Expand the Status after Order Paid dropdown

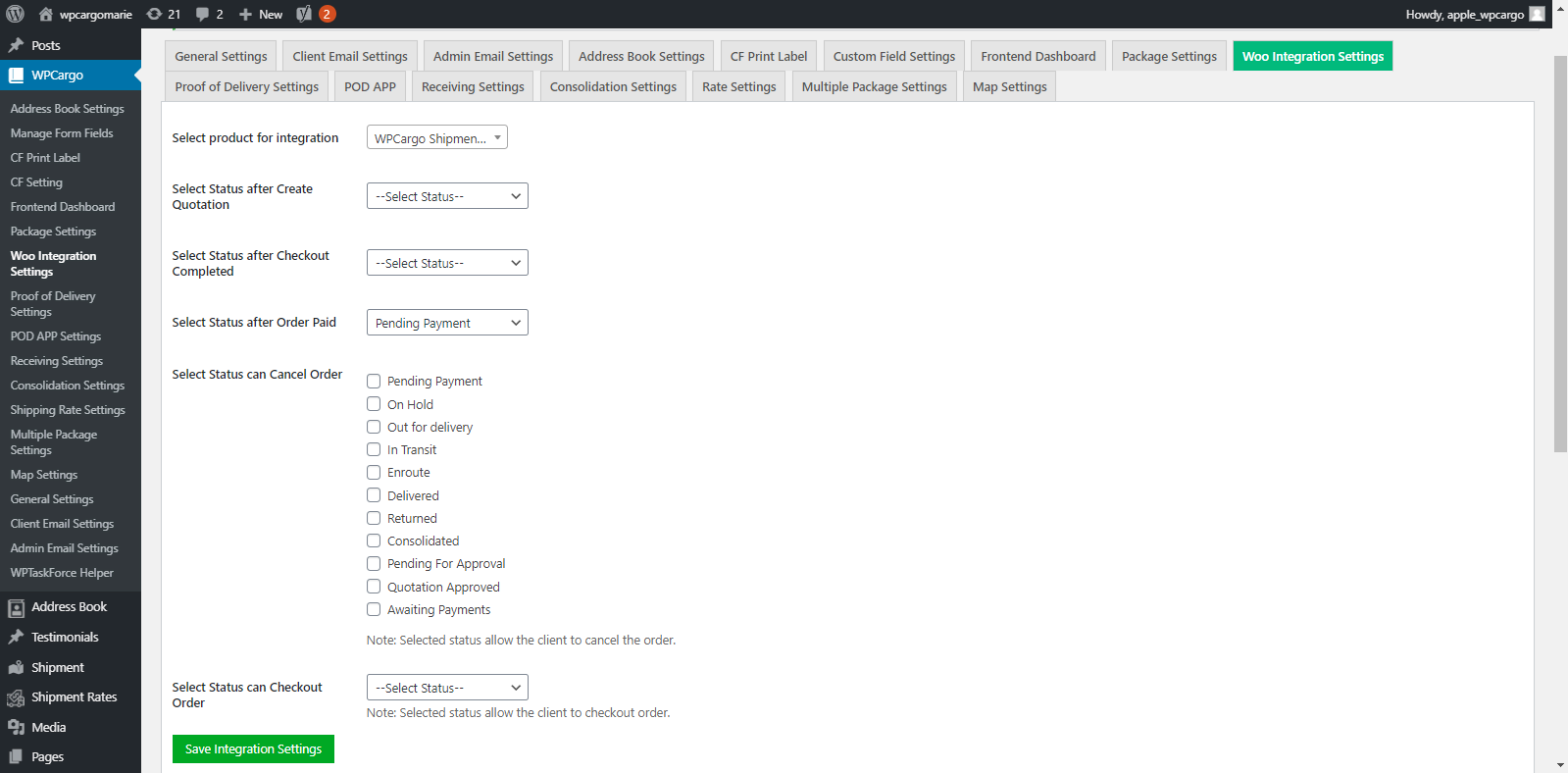447,323
